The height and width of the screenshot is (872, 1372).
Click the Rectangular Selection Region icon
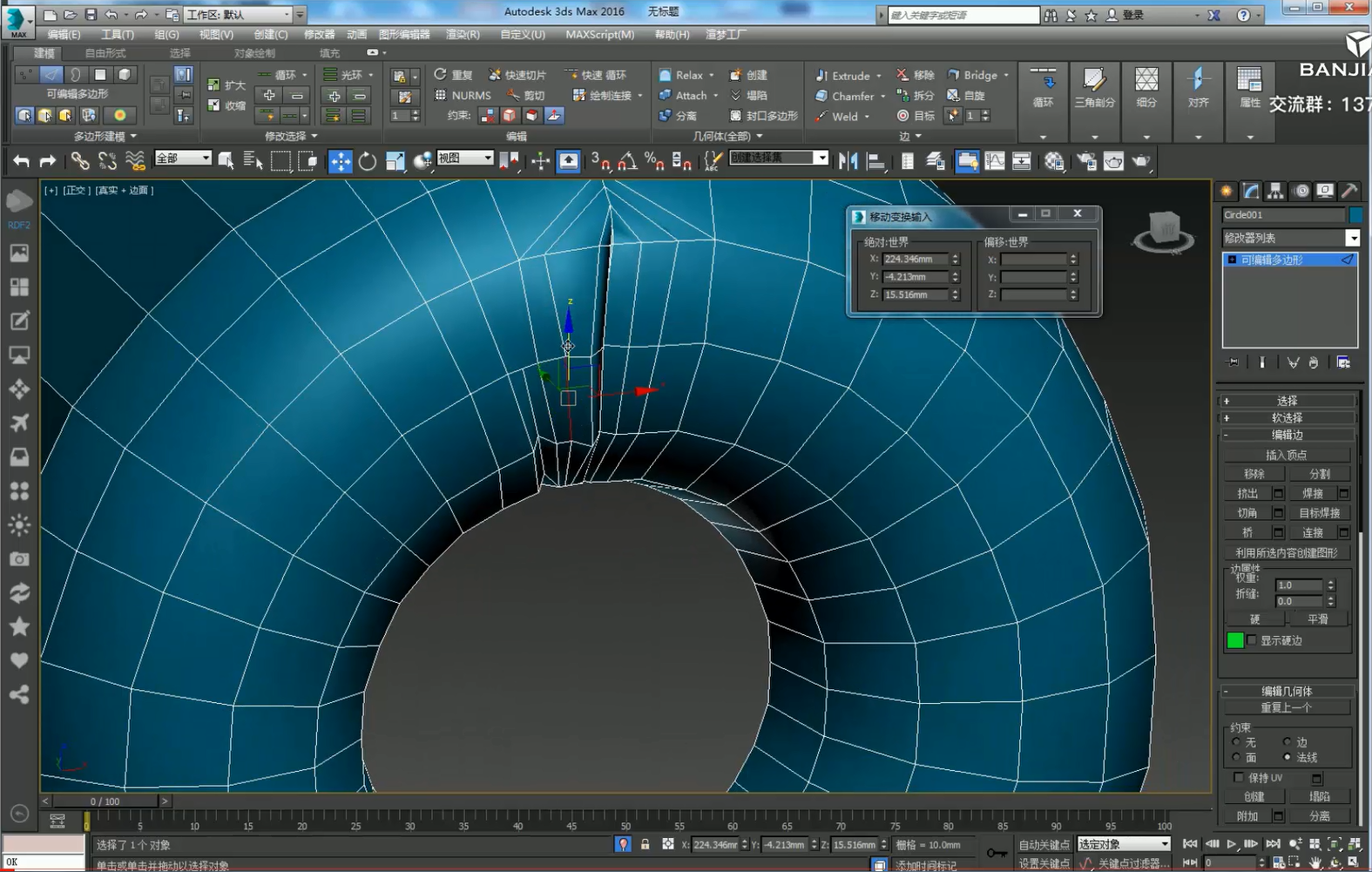pyautogui.click(x=280, y=161)
